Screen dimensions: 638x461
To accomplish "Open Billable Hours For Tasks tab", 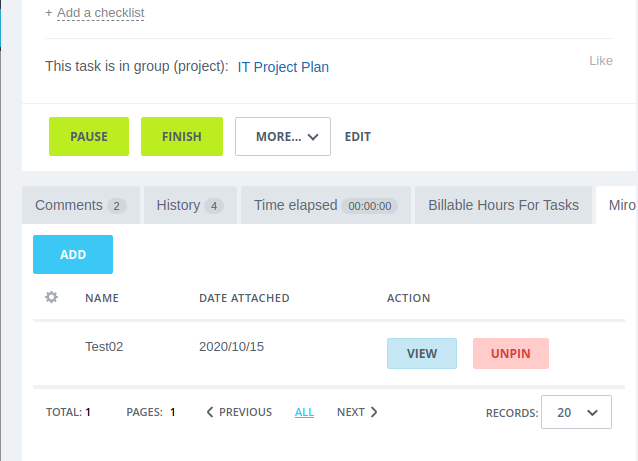I will (x=503, y=205).
